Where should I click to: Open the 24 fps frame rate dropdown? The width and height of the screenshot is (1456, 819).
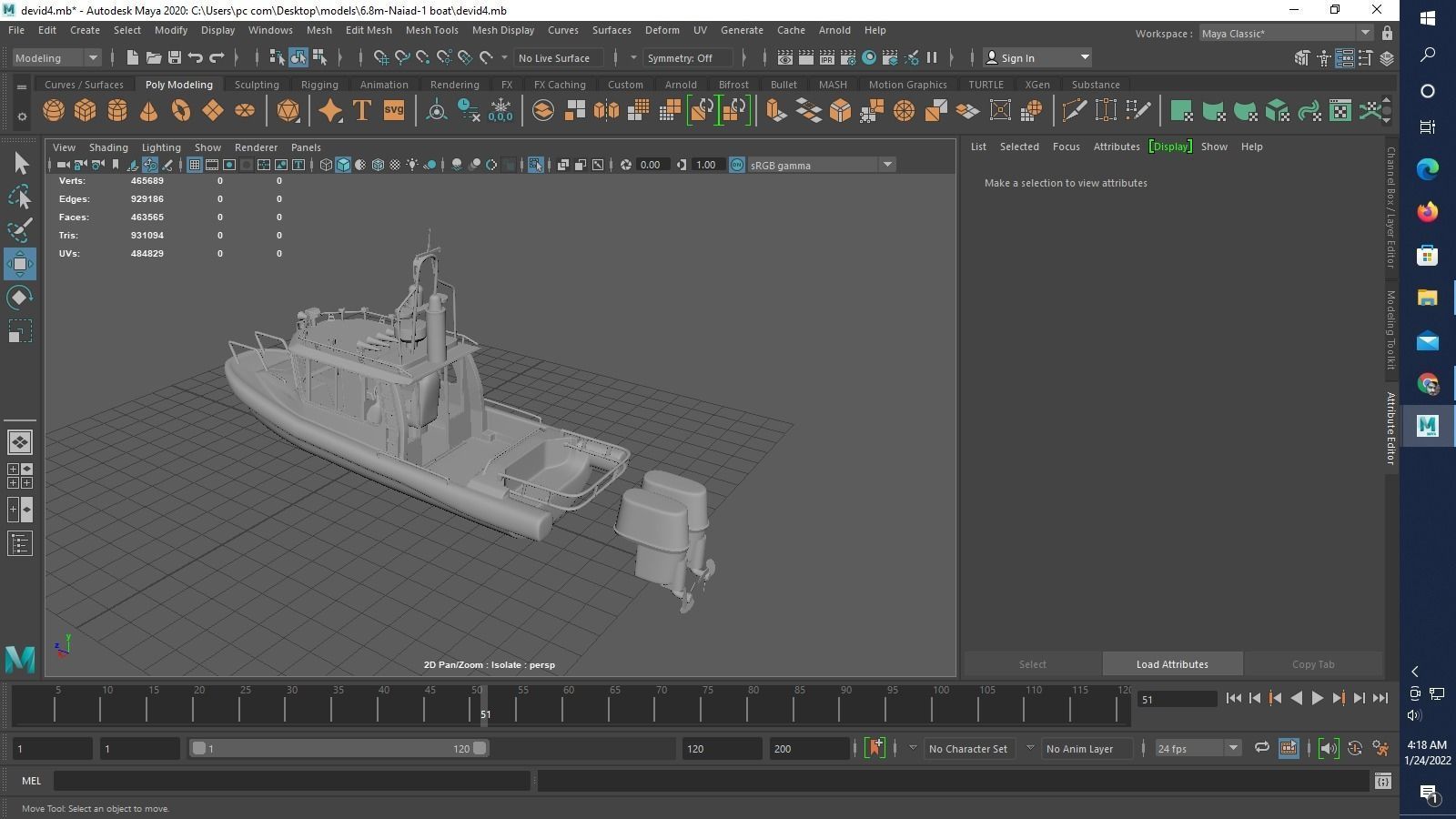pos(1198,748)
